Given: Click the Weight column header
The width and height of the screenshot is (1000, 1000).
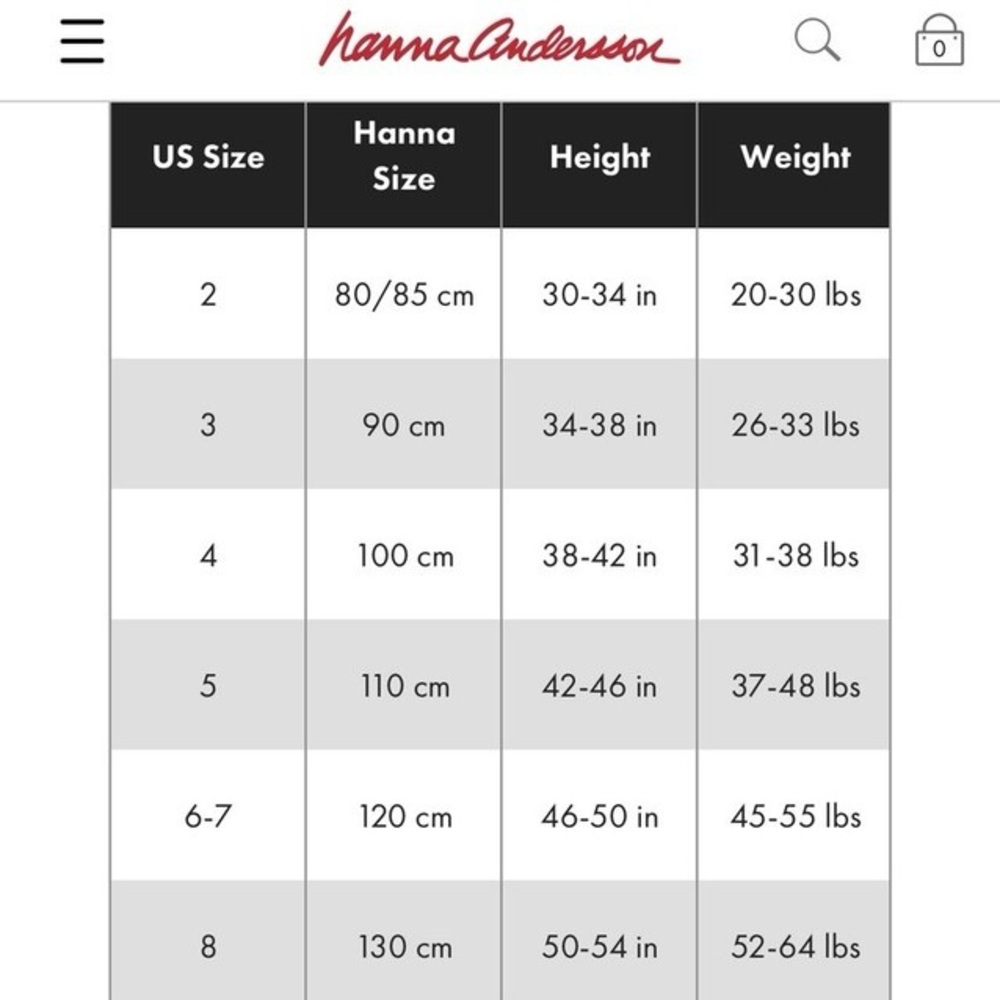Looking at the screenshot, I should click(x=794, y=165).
